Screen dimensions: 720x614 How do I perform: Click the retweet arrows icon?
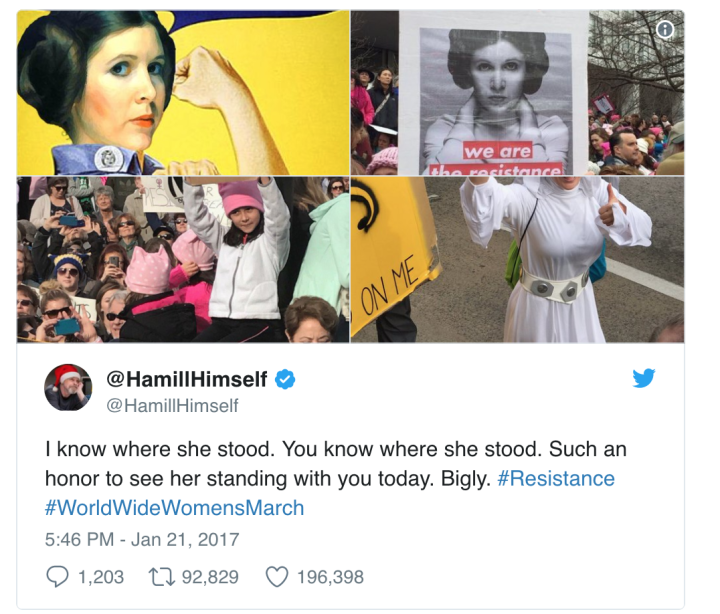click(162, 577)
